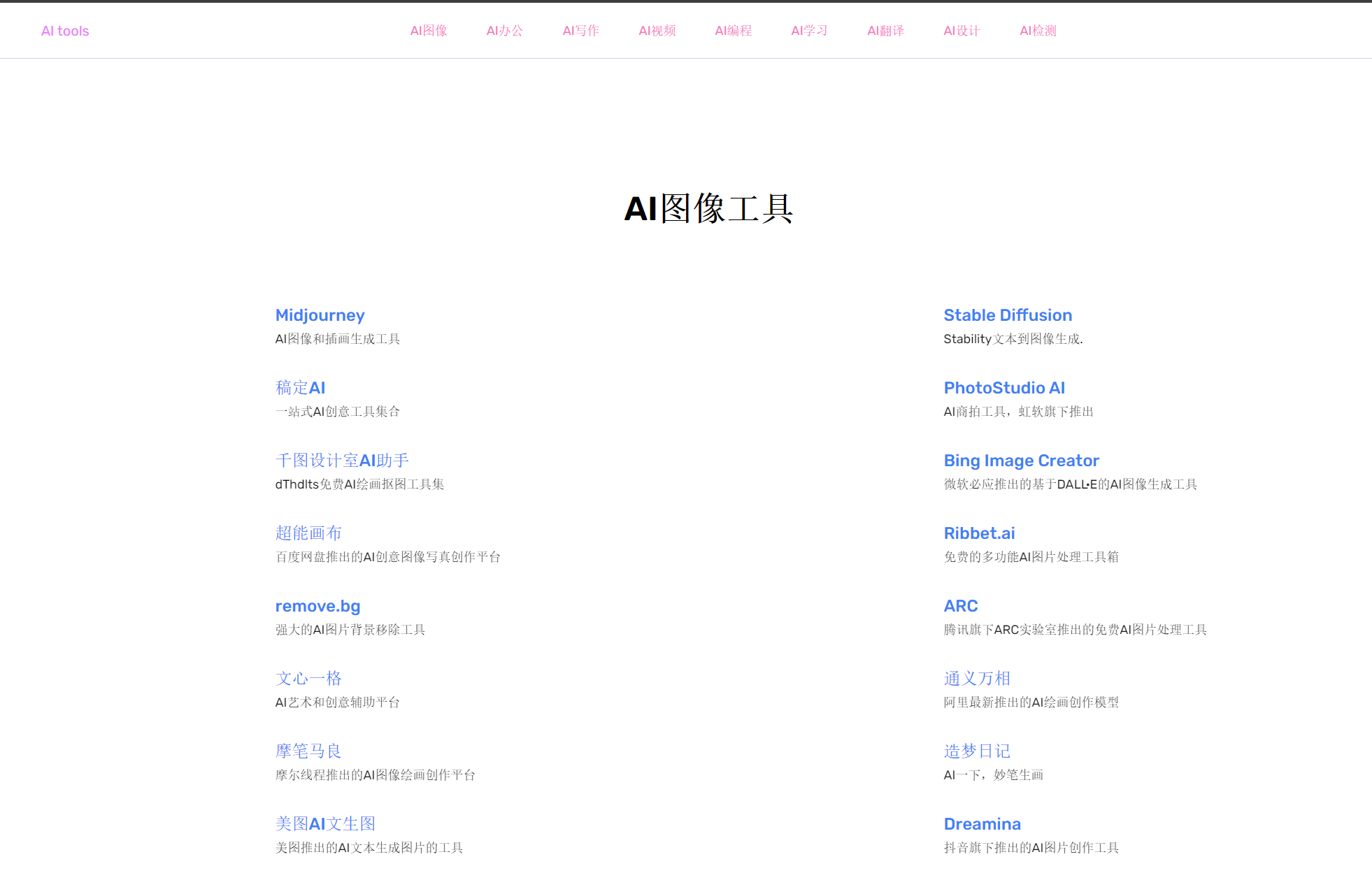Click the description '微软必应推出的基于DALL·E的AI图像生成工具'

1071,484
